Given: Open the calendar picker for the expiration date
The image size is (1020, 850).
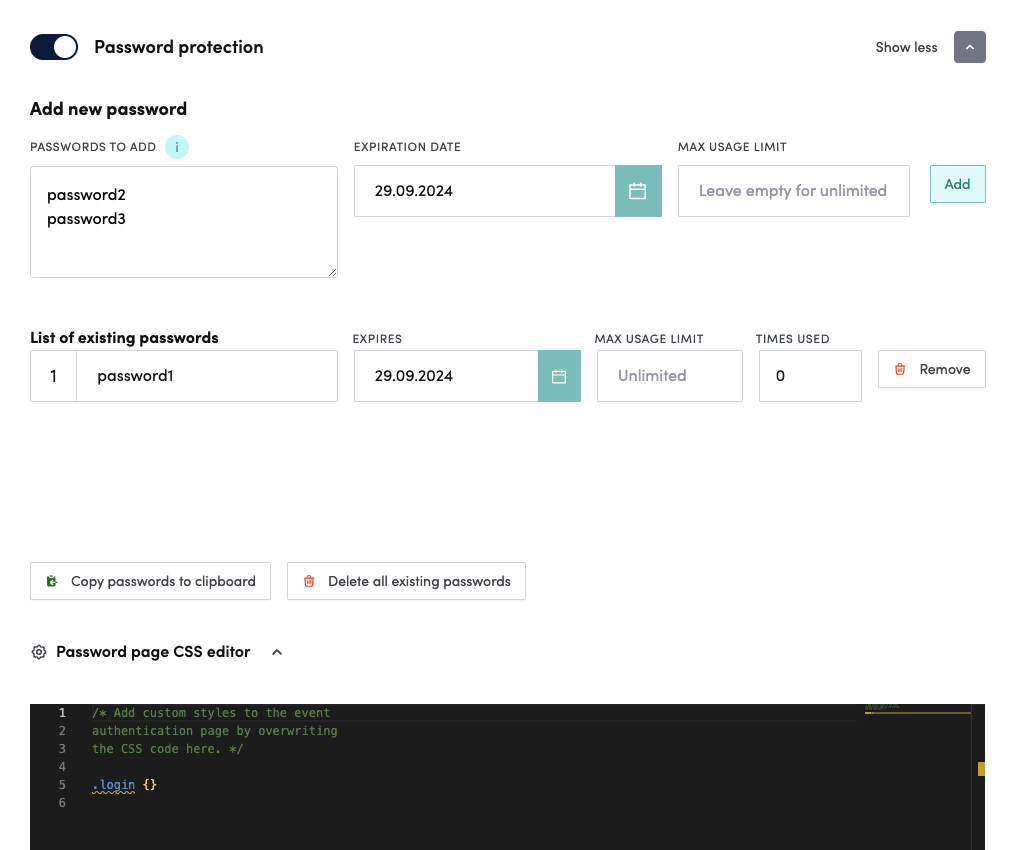Looking at the screenshot, I should pyautogui.click(x=638, y=190).
